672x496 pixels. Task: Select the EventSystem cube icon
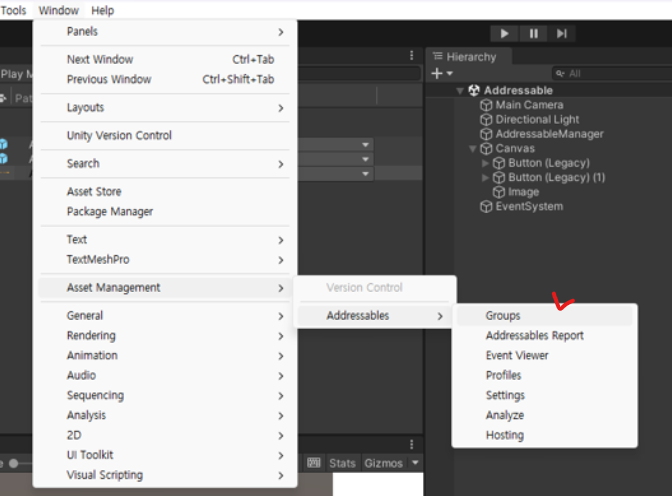click(x=486, y=207)
